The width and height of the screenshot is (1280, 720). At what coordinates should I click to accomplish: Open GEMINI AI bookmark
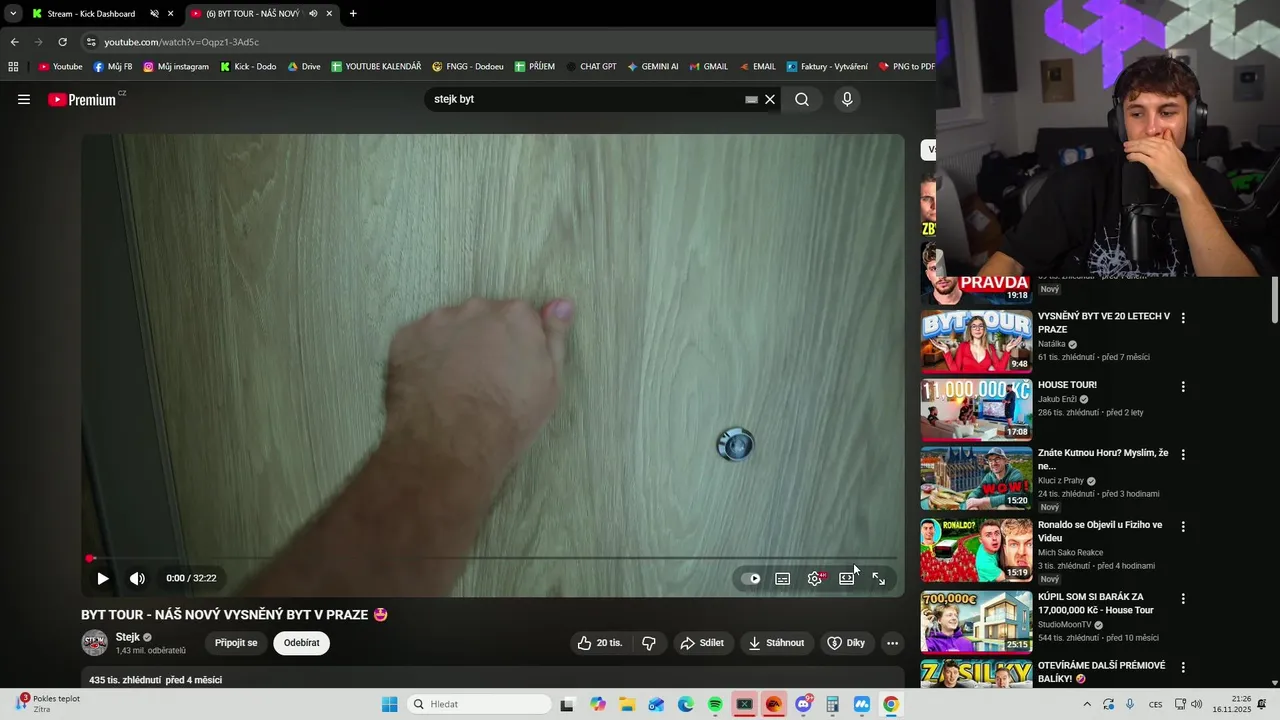(652, 67)
